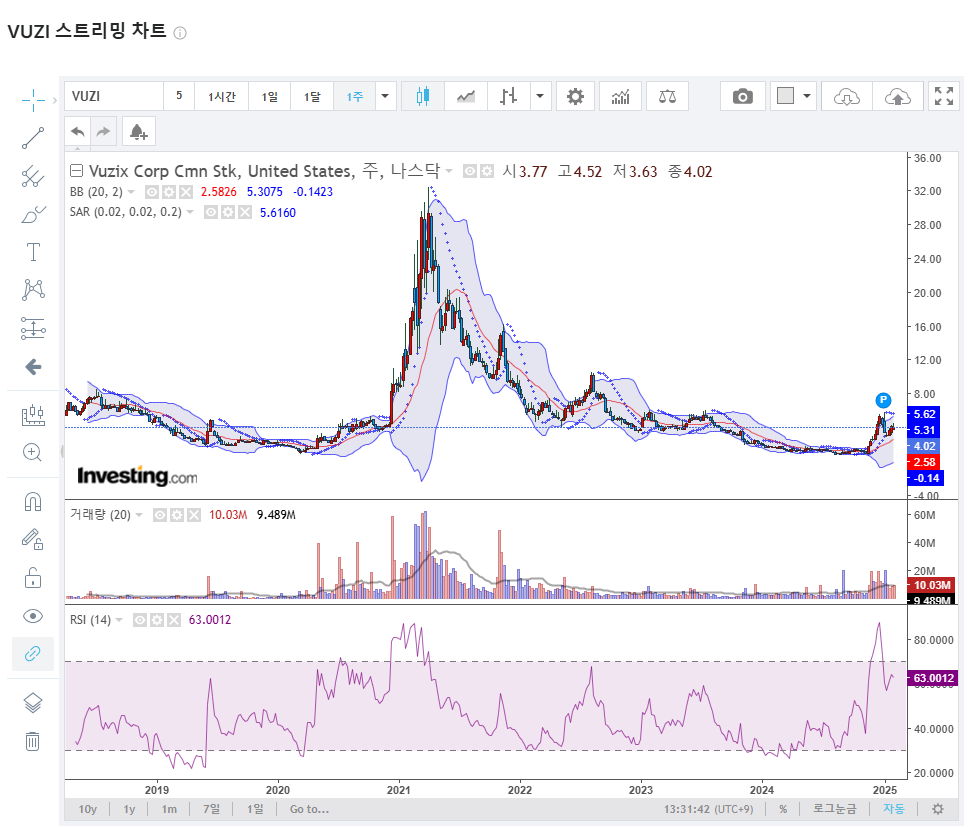The height and width of the screenshot is (827, 968).
Task: Remove the SAR indicator X icon
Action: click(x=245, y=212)
